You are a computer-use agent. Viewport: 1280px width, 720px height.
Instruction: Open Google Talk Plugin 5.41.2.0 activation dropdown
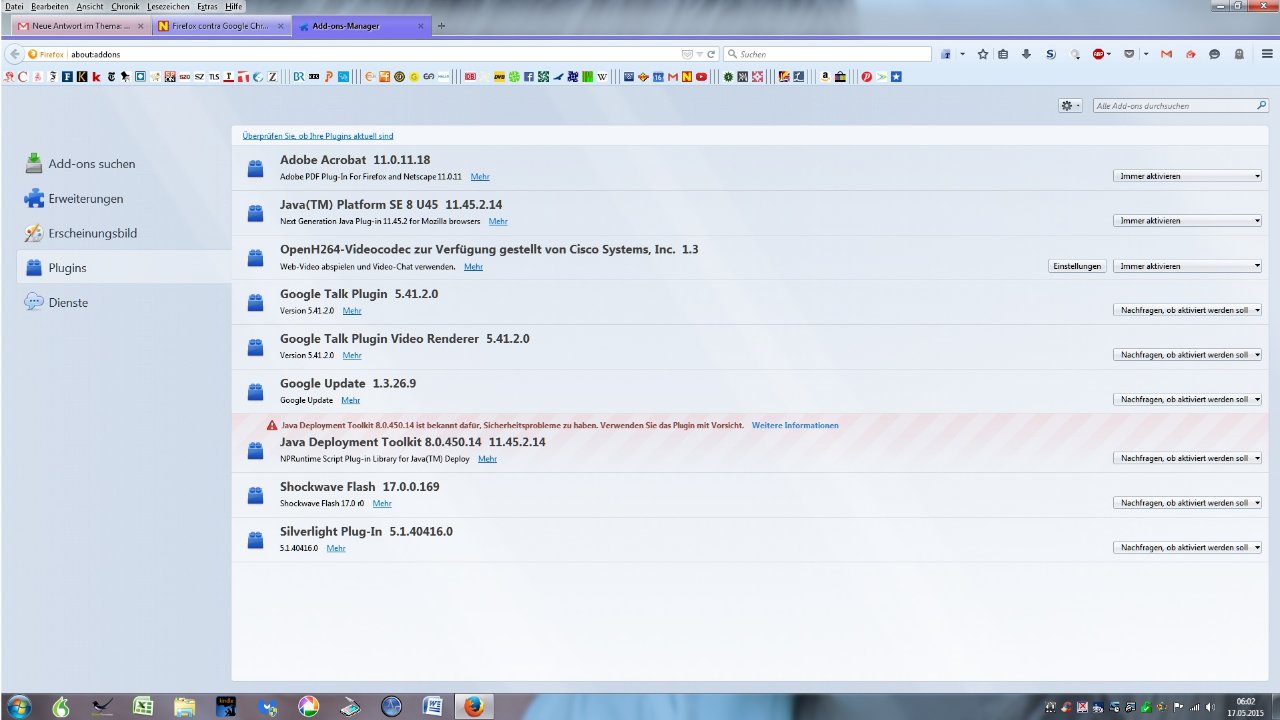click(1187, 310)
